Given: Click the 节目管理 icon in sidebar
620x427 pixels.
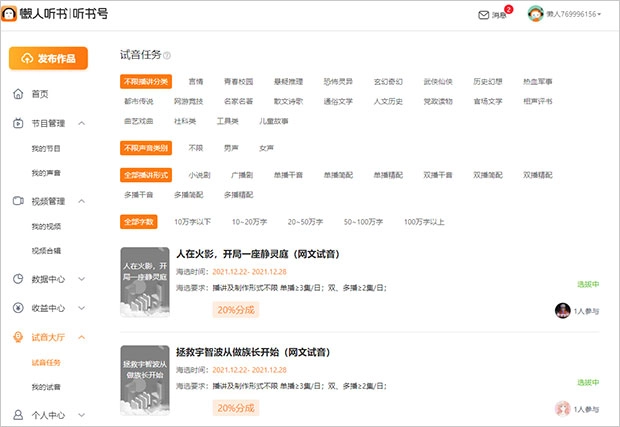Looking at the screenshot, I should tap(18, 123).
